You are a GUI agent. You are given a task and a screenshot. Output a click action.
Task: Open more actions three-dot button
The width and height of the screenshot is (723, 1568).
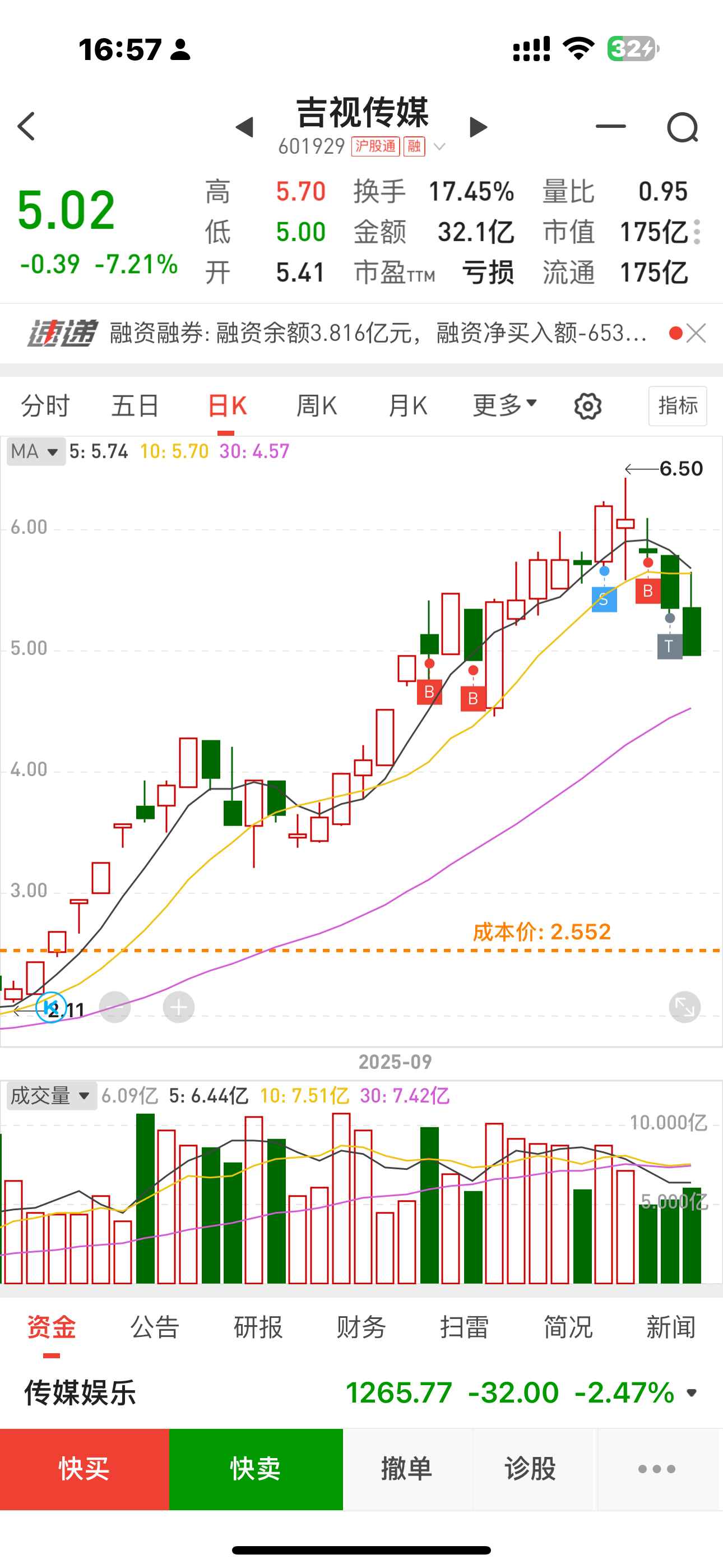pos(657,1469)
